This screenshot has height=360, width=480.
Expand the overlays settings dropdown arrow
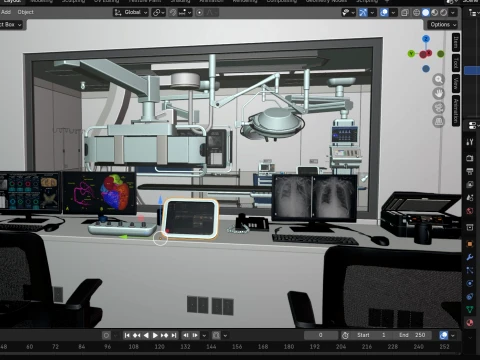394,13
